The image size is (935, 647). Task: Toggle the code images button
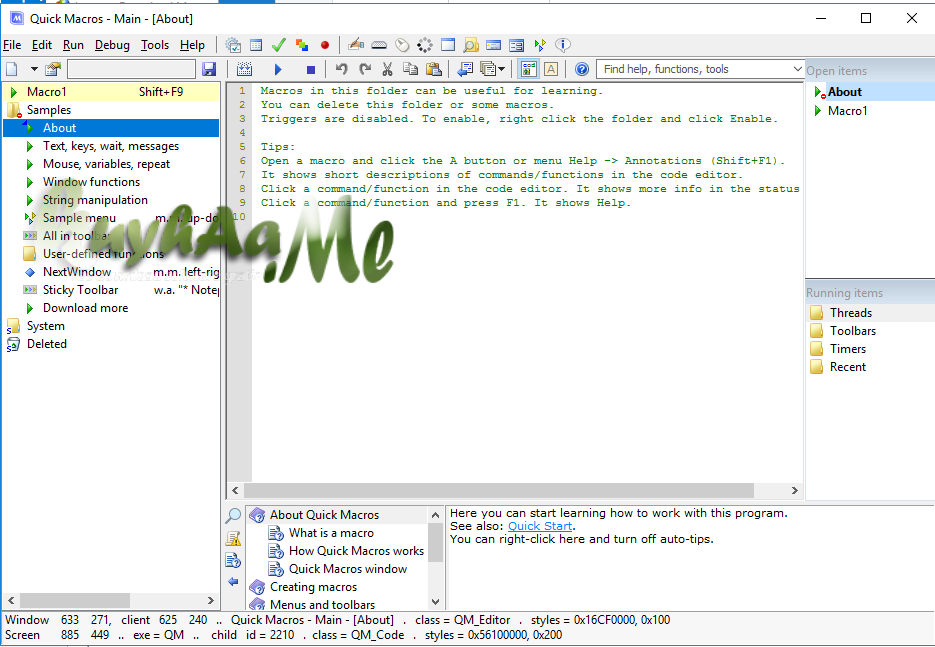[528, 69]
